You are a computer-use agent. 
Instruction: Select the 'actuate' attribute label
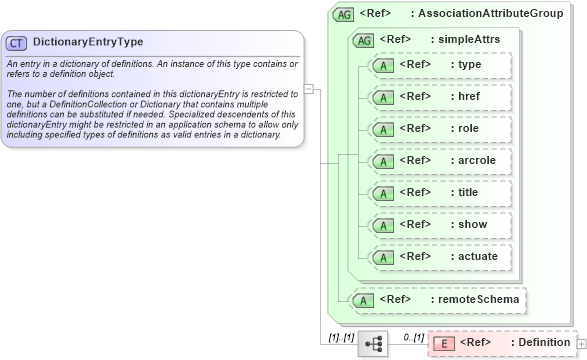pyautogui.click(x=478, y=256)
